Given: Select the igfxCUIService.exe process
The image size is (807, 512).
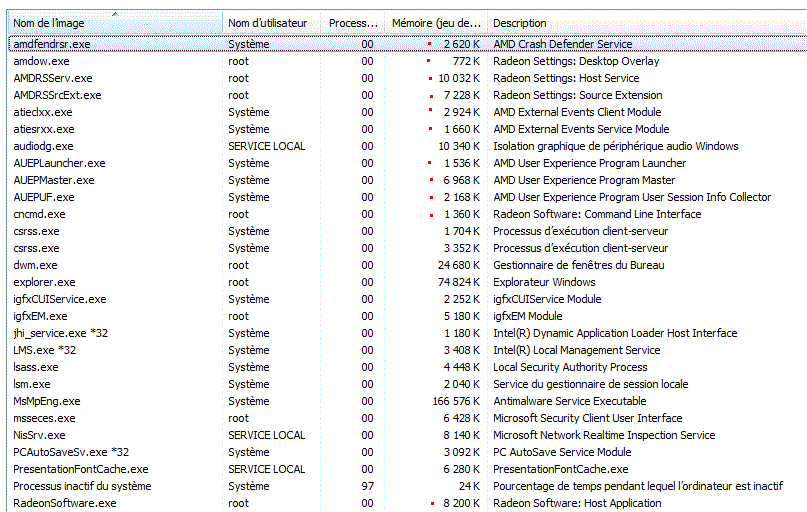Looking at the screenshot, I should tap(60, 299).
